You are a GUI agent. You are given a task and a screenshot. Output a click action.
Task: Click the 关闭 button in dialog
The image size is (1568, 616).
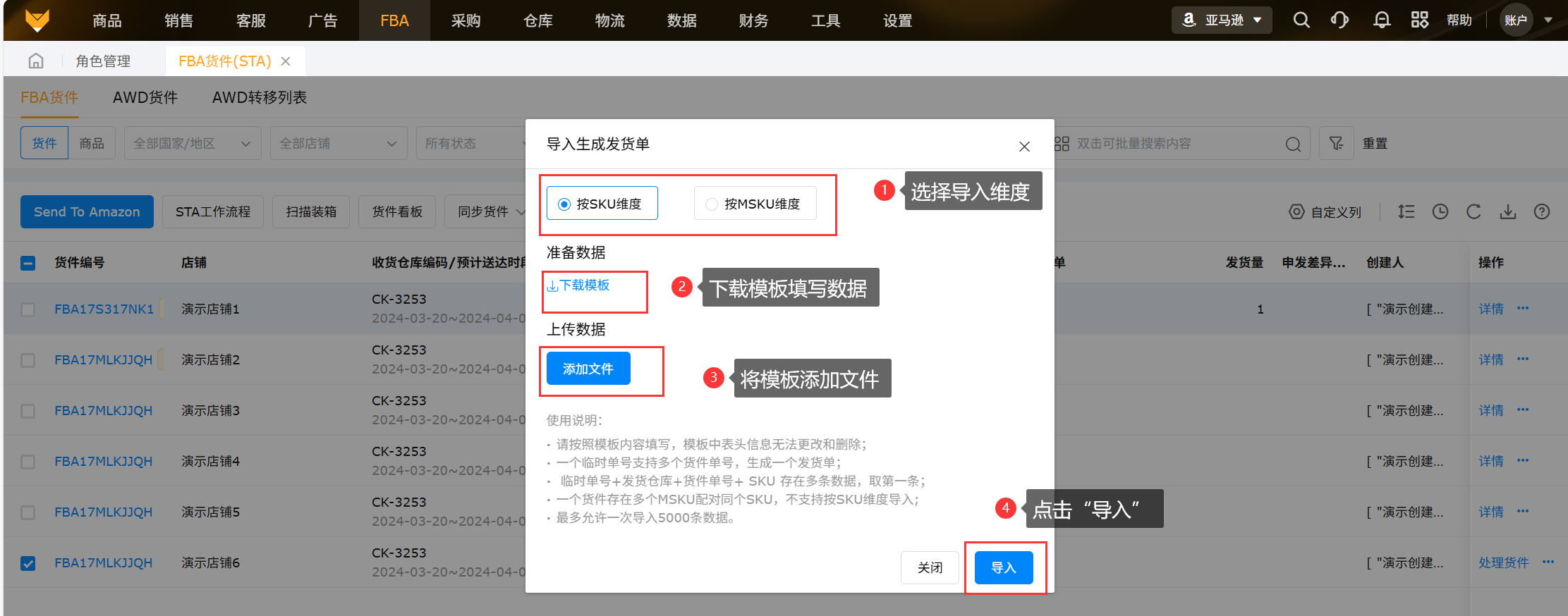click(x=930, y=567)
